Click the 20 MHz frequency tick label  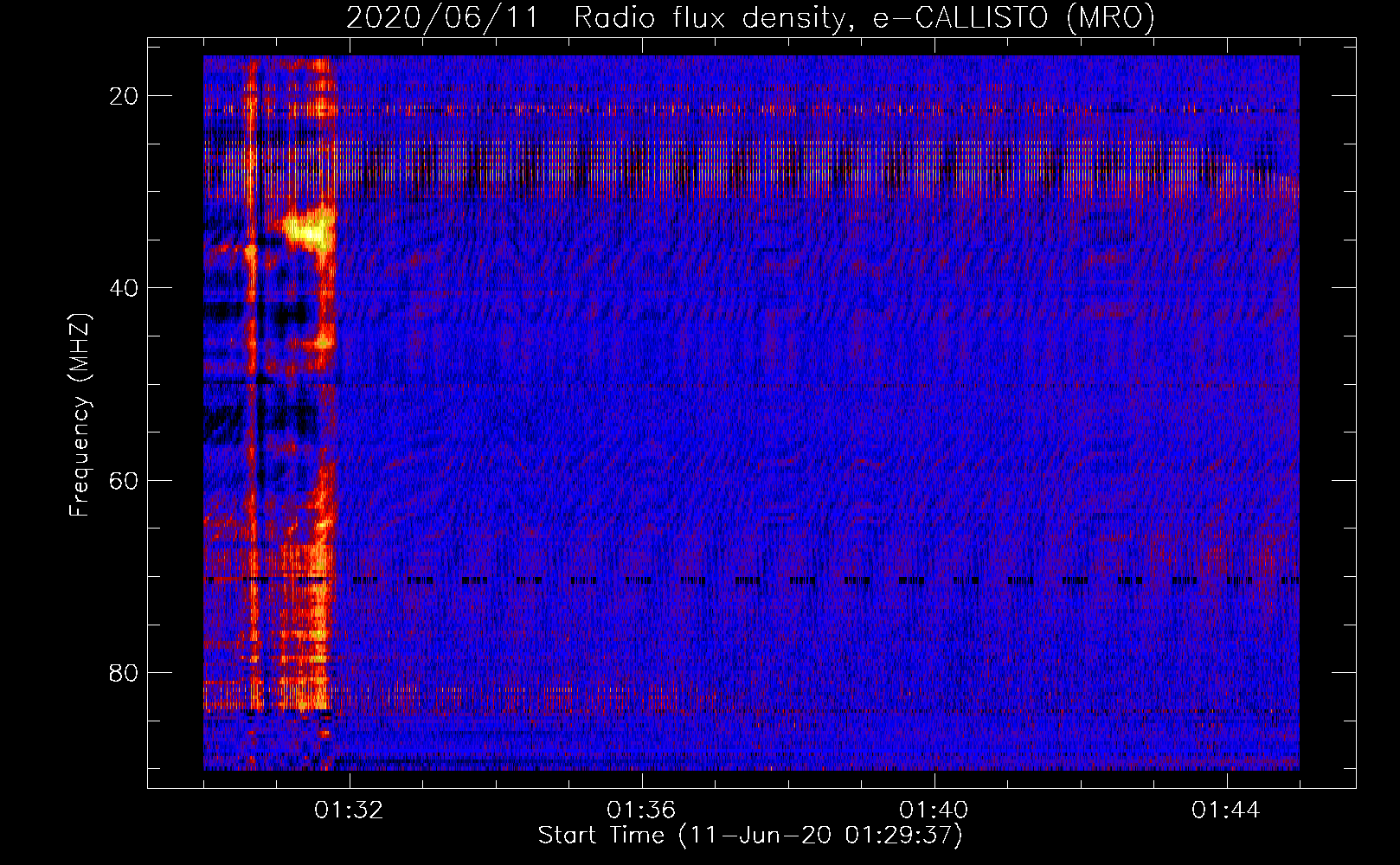pos(124,96)
